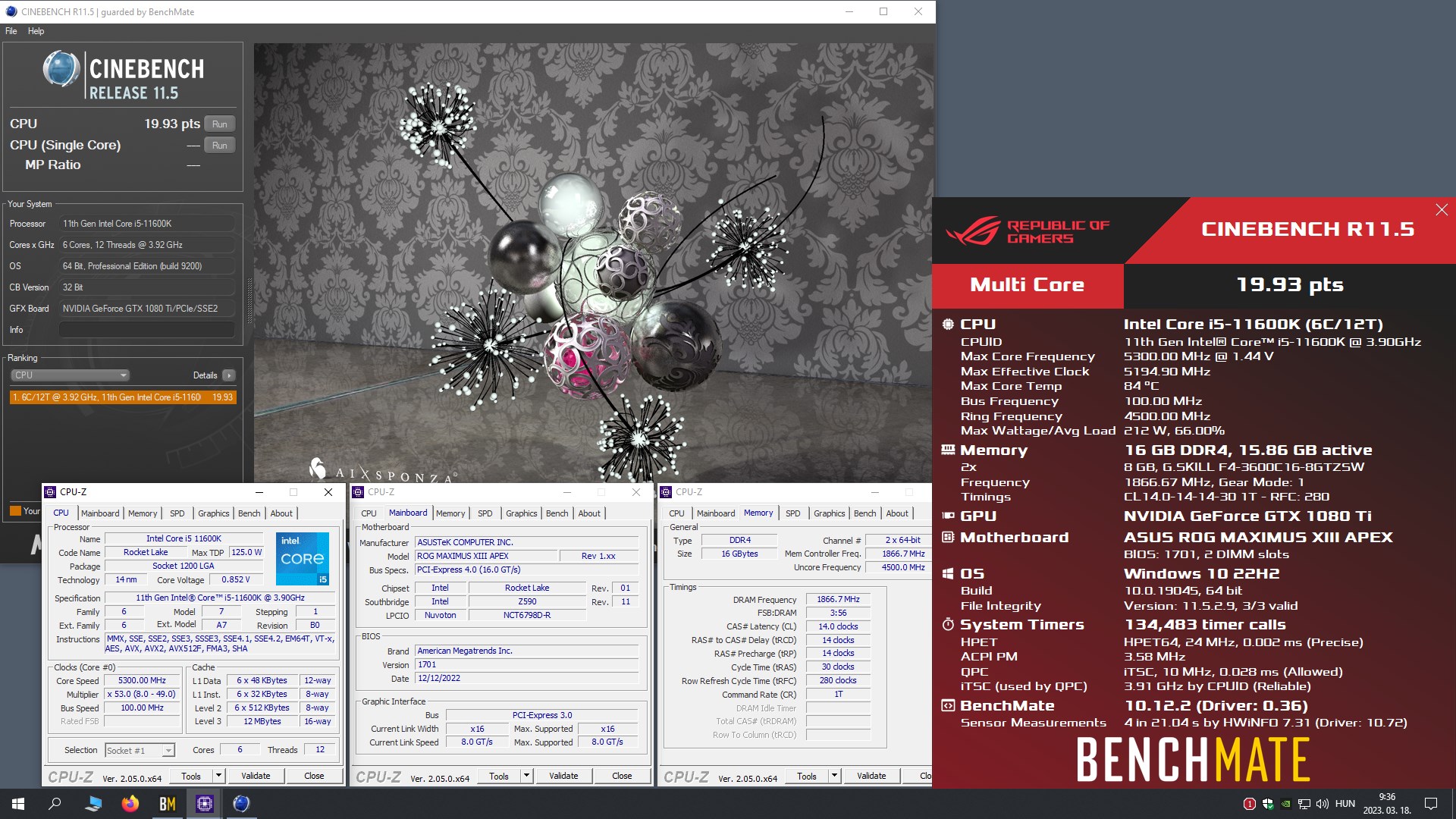Click the Info input field
The width and height of the screenshot is (1456, 819).
[x=147, y=330]
